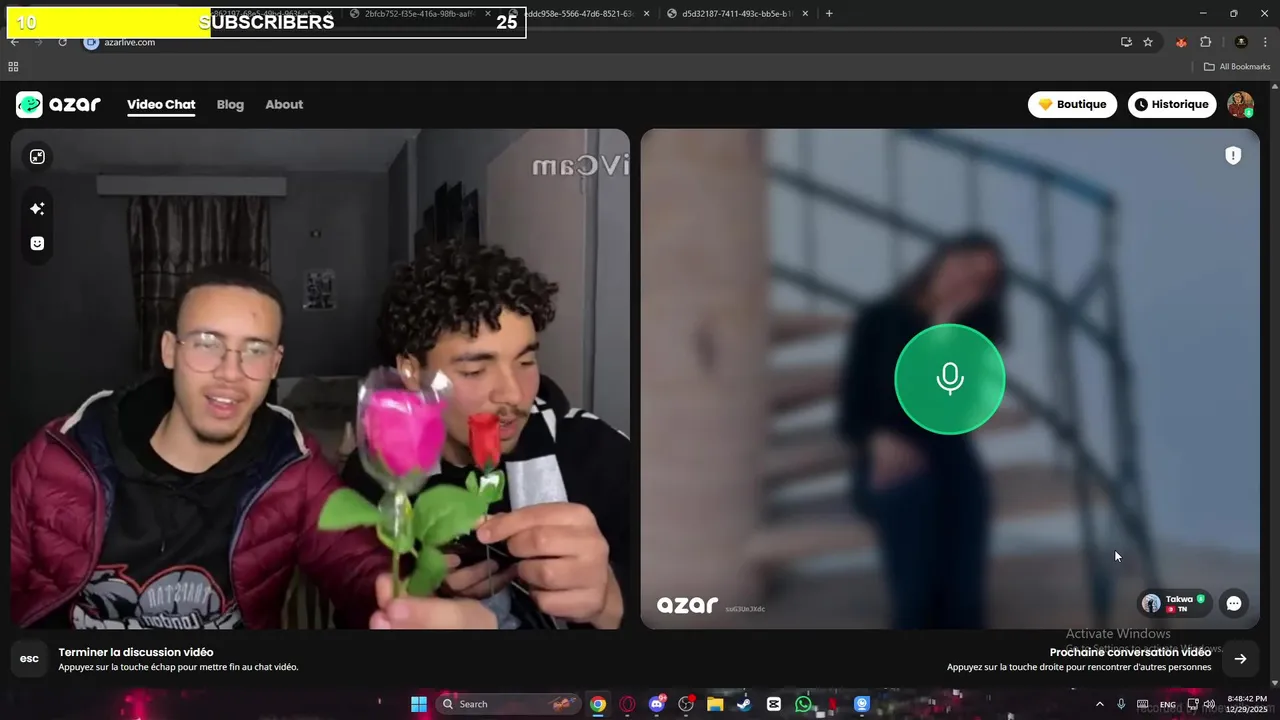
Task: Open the Boutique shop
Action: click(x=1072, y=104)
